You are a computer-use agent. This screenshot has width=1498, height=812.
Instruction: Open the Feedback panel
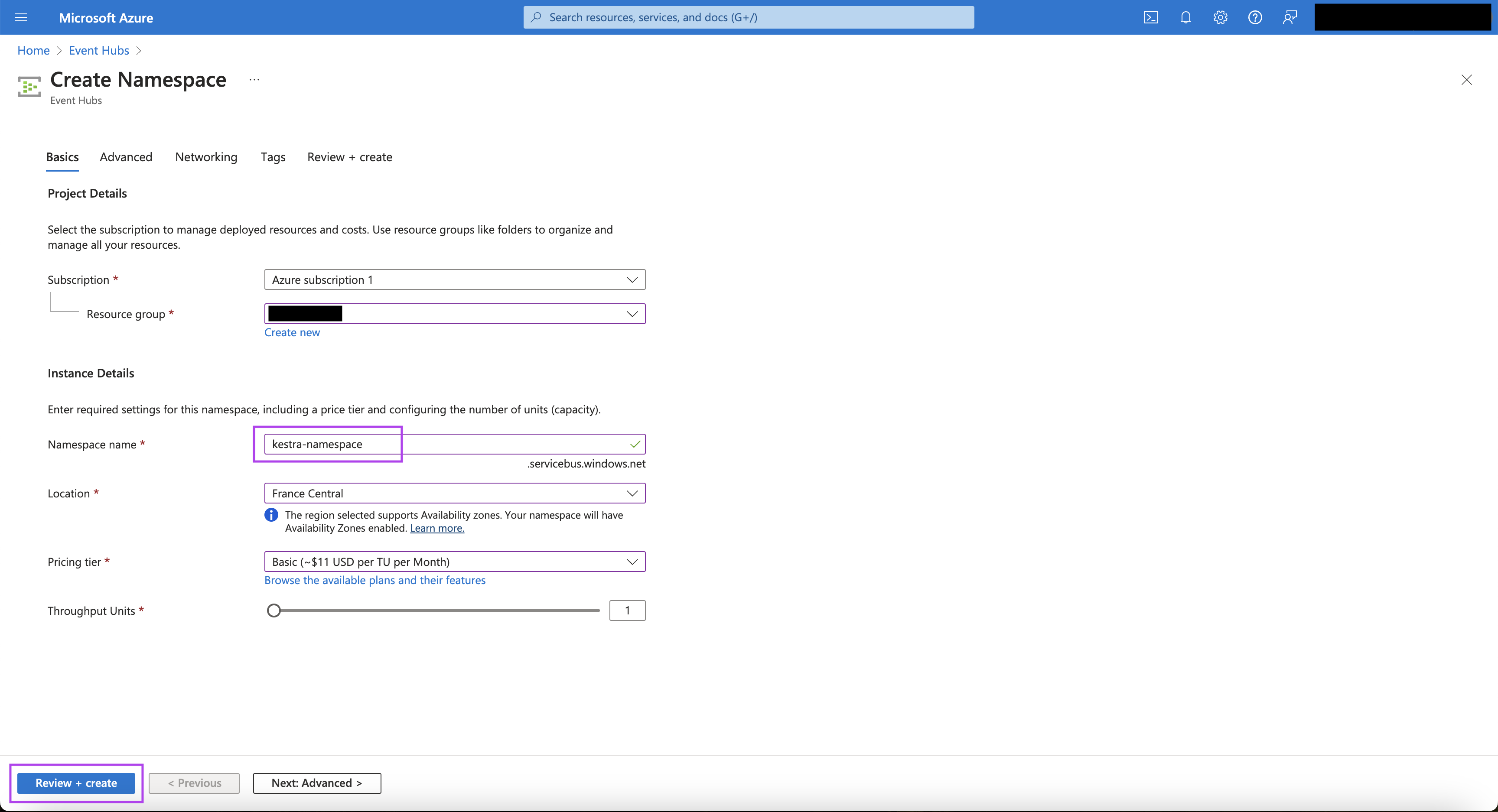[x=1289, y=17]
